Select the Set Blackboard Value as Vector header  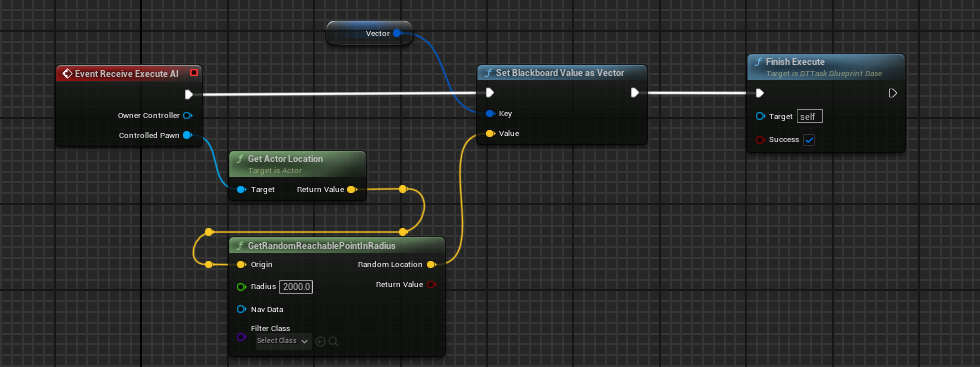coord(561,73)
